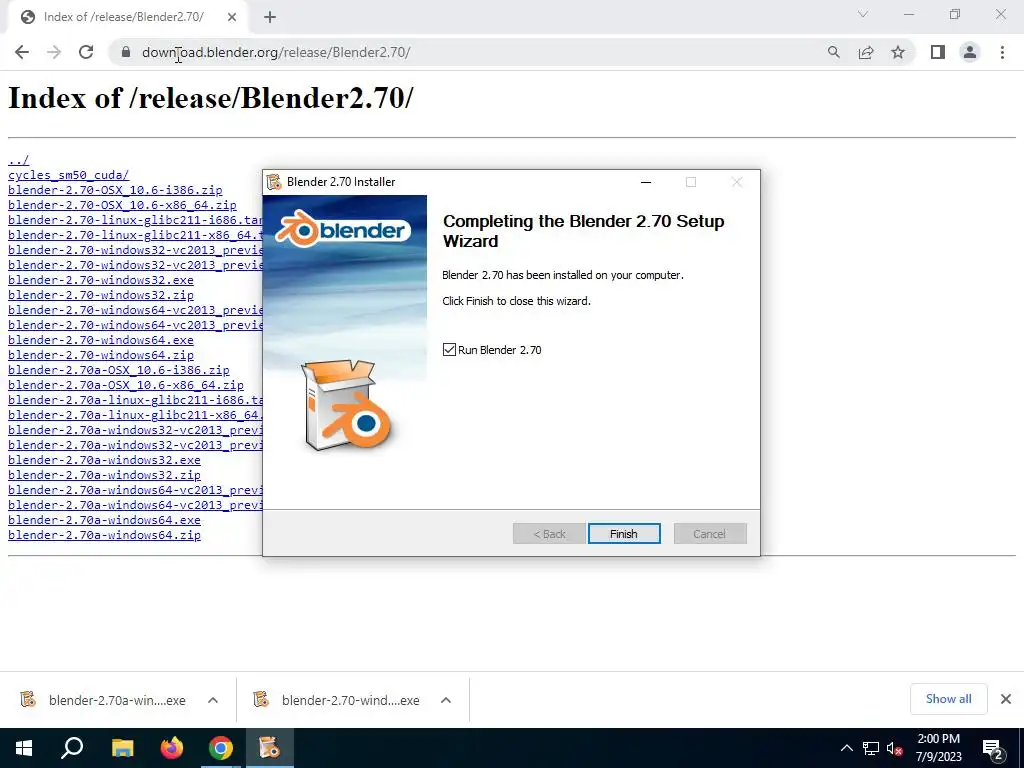This screenshot has width=1024, height=768.
Task: Switch to Chrome in the taskbar
Action: [x=221, y=748]
